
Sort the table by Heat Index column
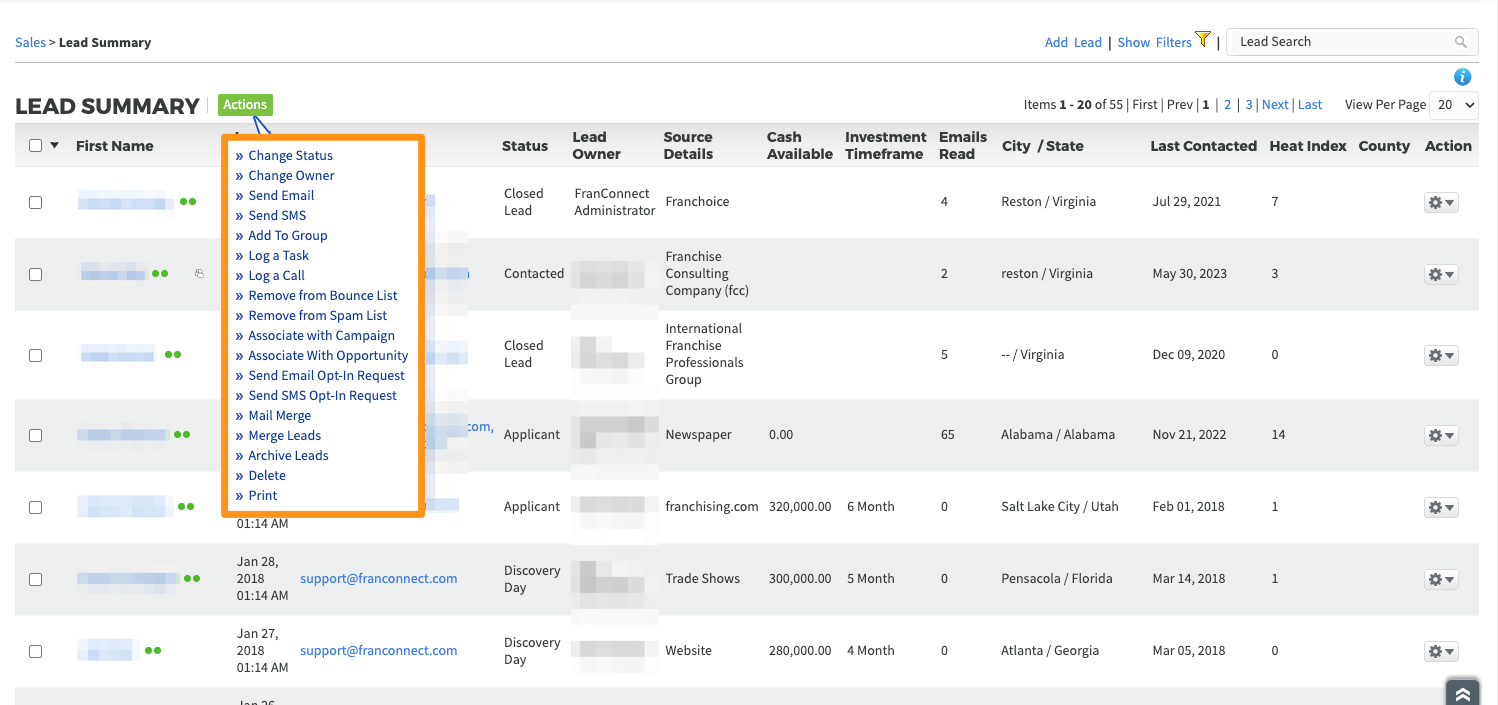click(1307, 146)
